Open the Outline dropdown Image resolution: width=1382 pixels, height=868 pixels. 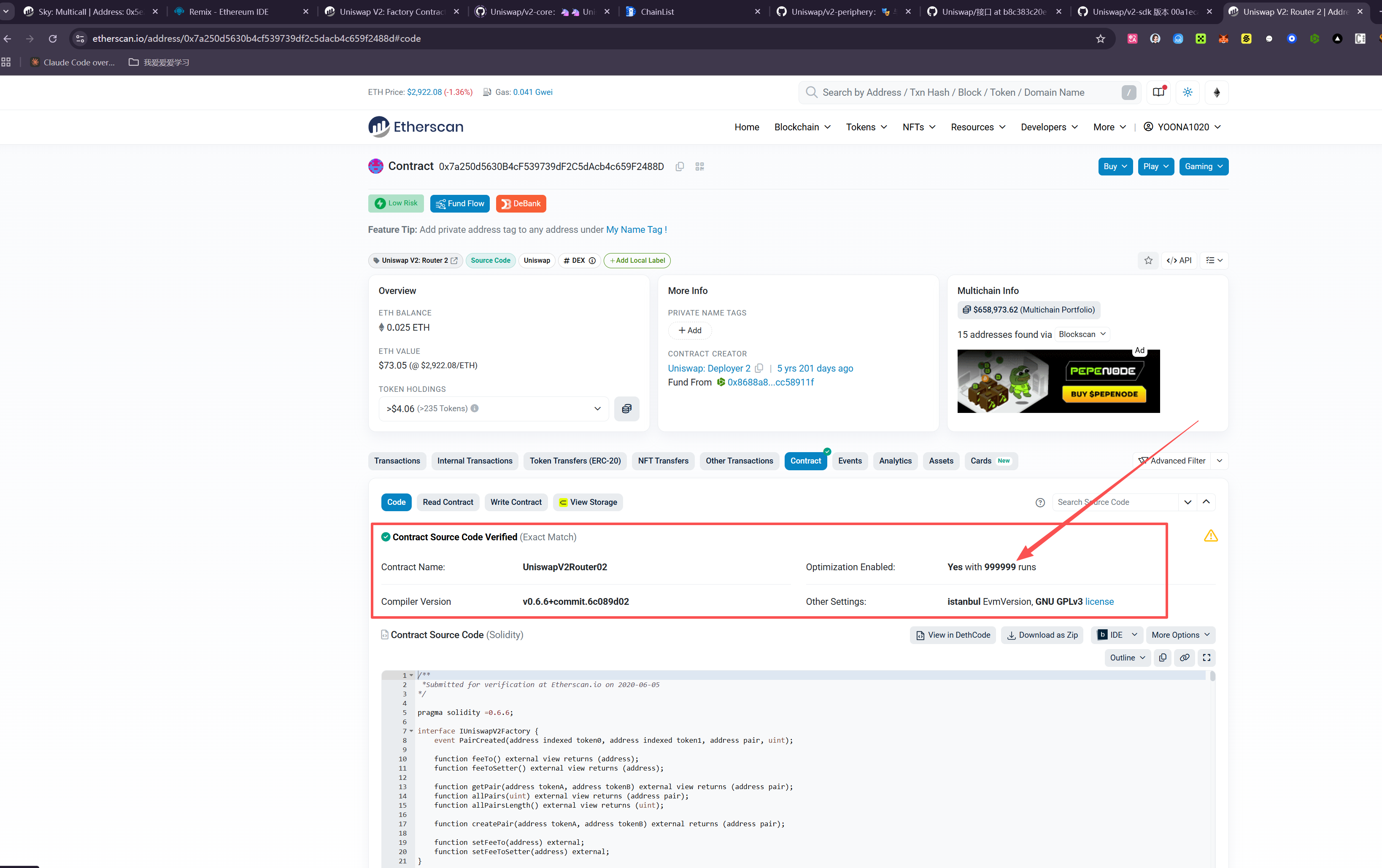tap(1127, 658)
